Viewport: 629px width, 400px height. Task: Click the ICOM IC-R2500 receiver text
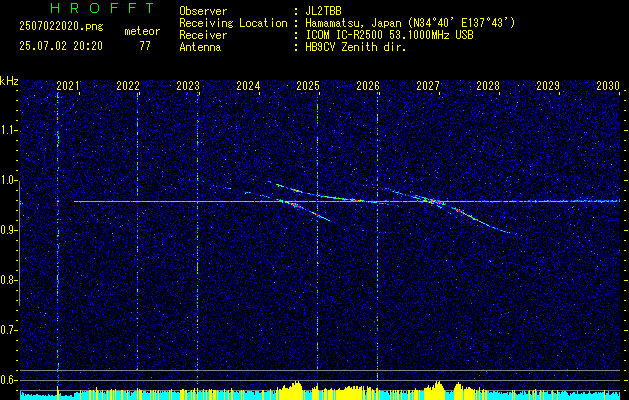point(389,35)
